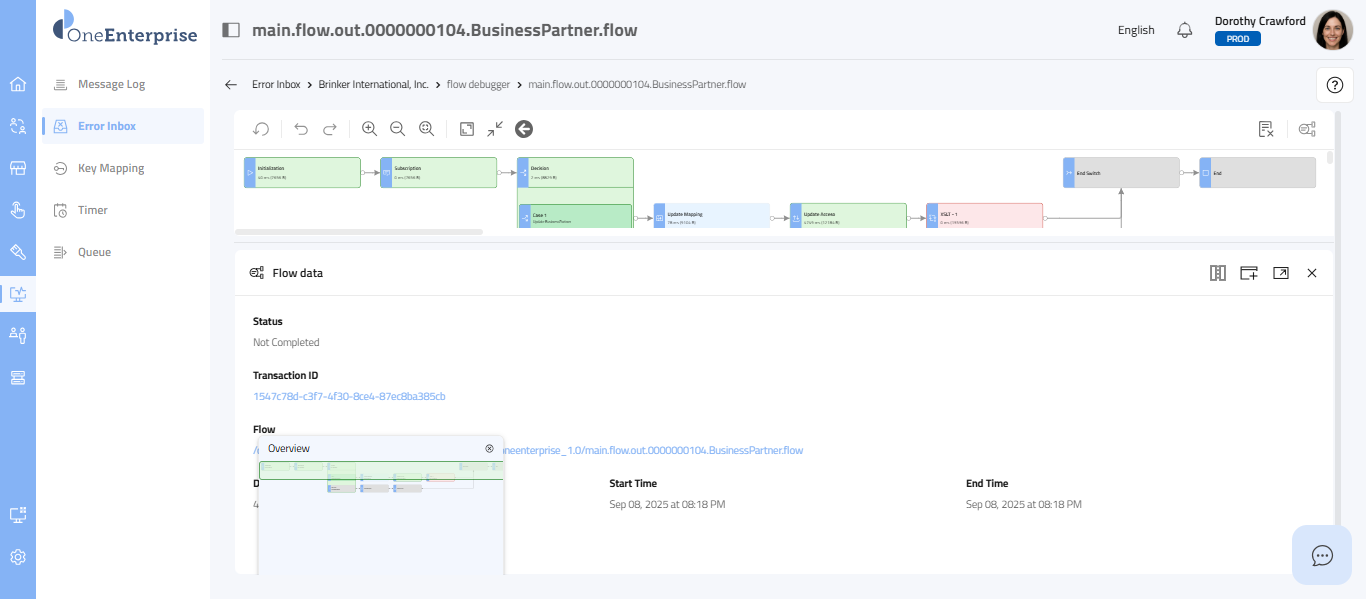Click the flow data icon in toolbar

click(1306, 129)
